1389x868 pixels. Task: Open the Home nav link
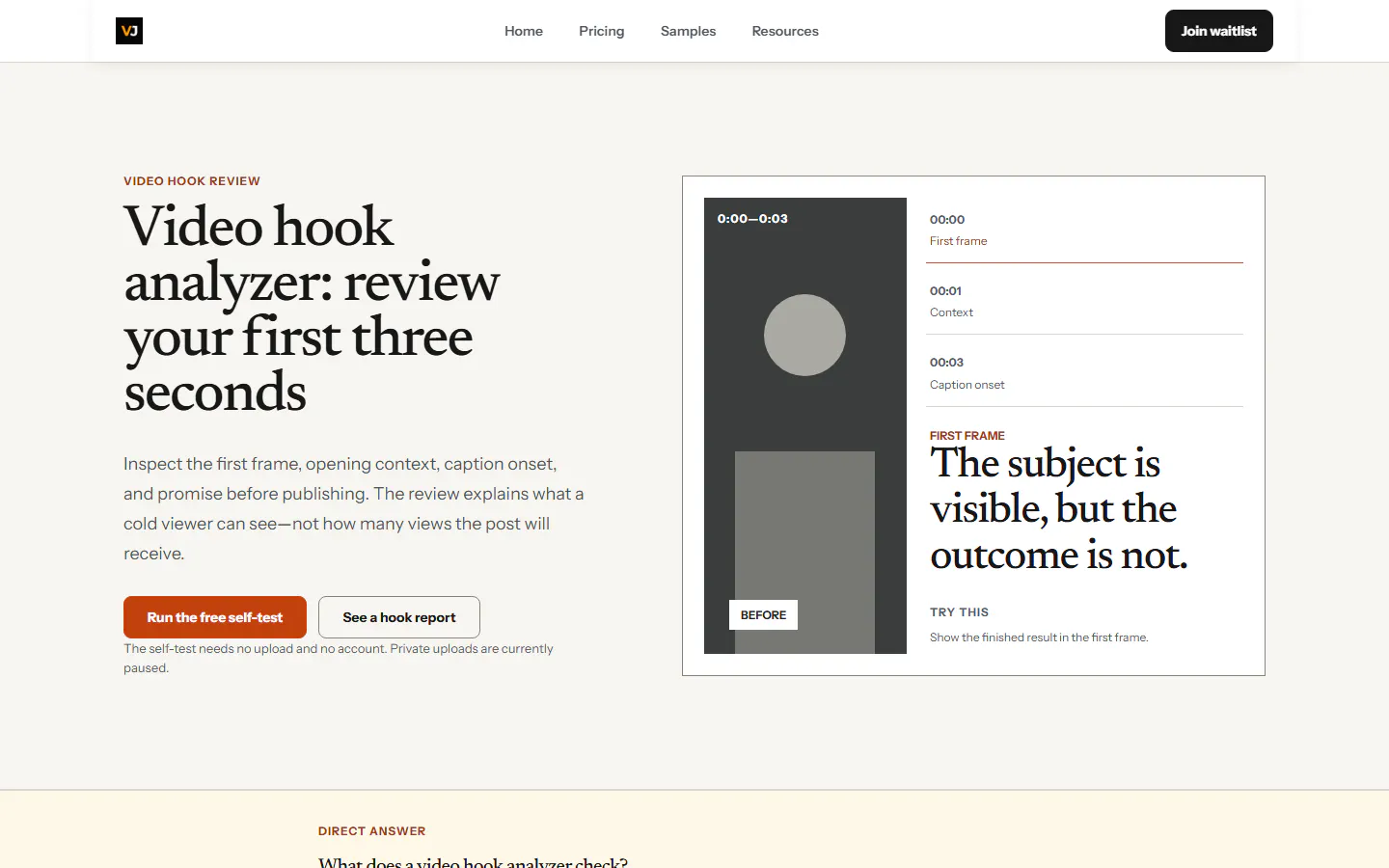pyautogui.click(x=524, y=31)
